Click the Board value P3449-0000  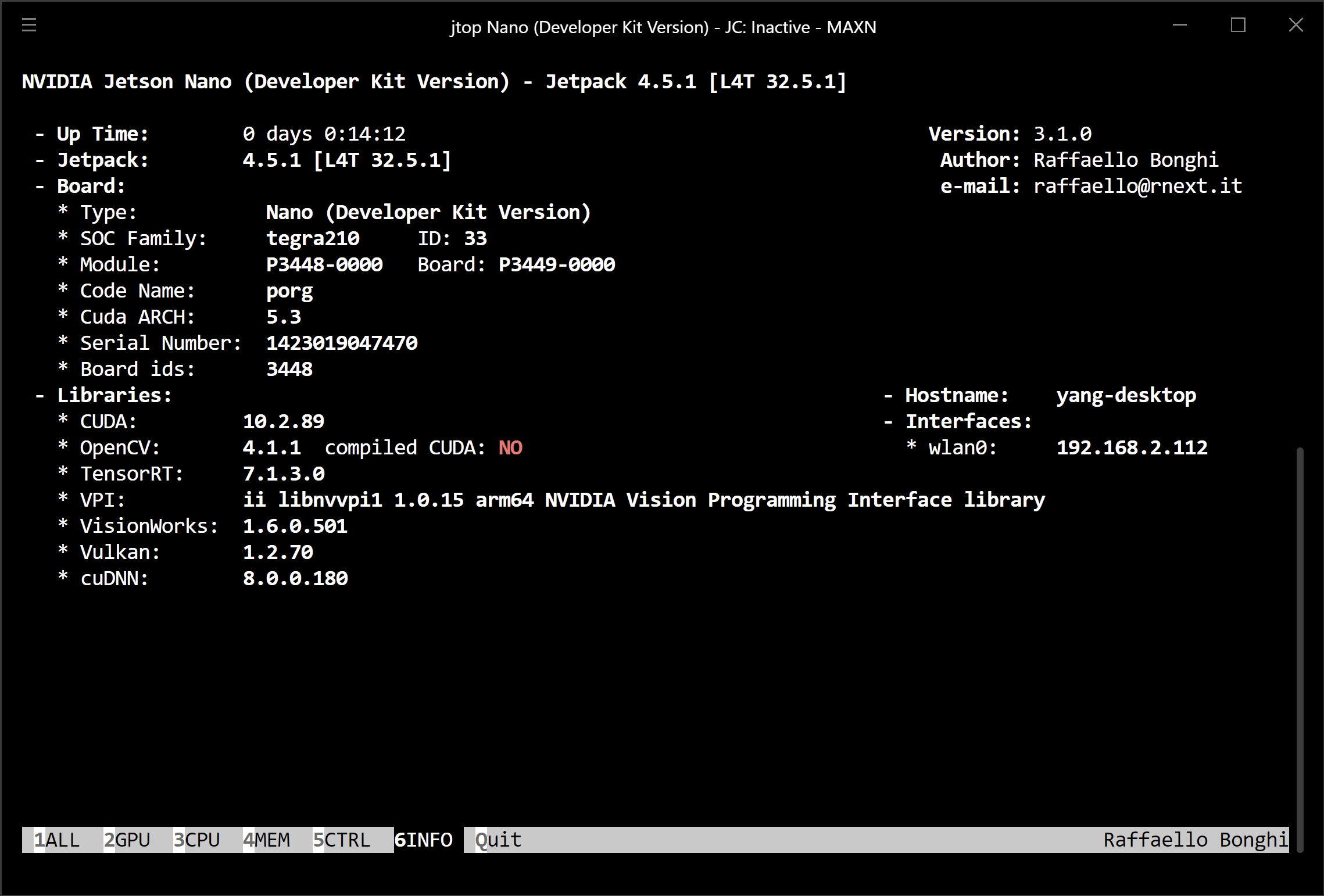pos(557,264)
